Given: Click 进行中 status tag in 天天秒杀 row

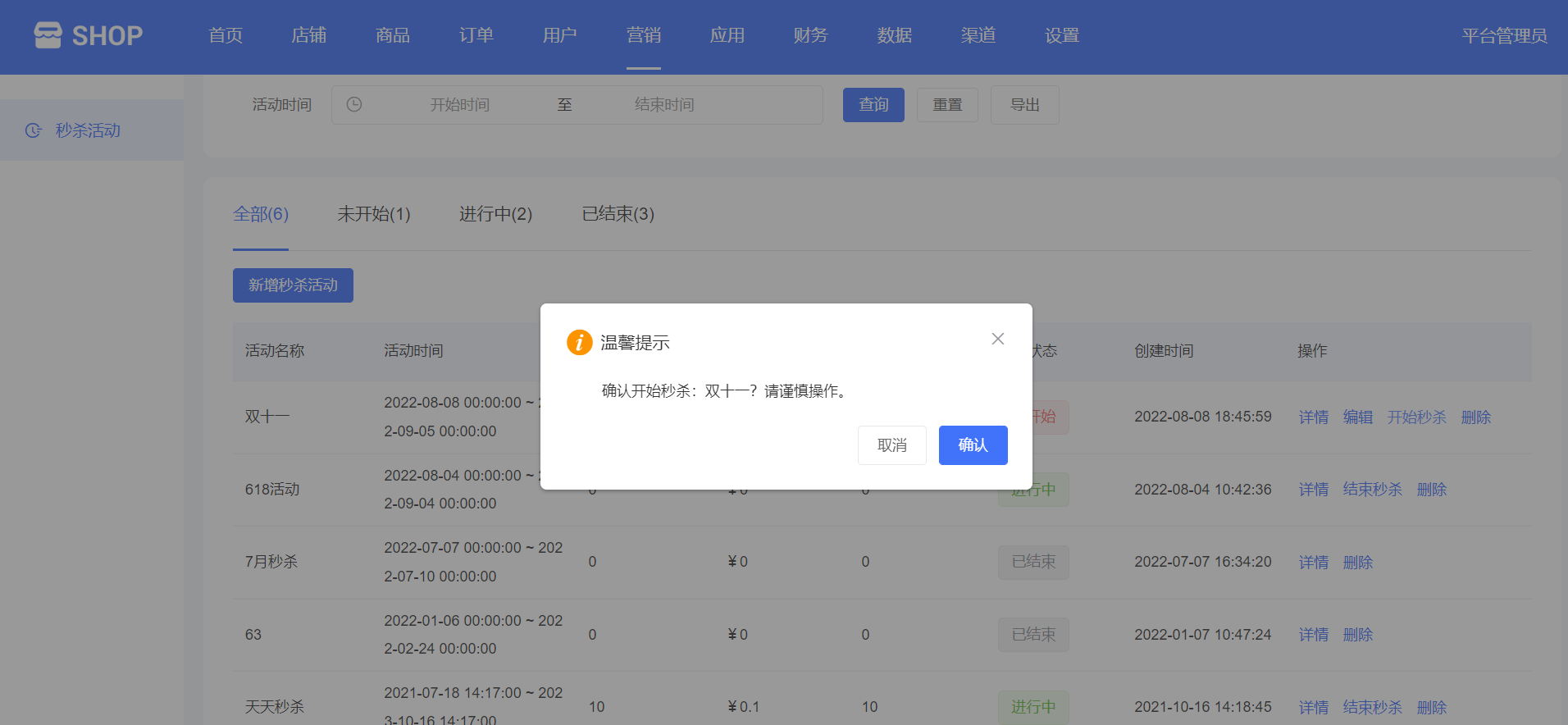Looking at the screenshot, I should click(x=1033, y=707).
